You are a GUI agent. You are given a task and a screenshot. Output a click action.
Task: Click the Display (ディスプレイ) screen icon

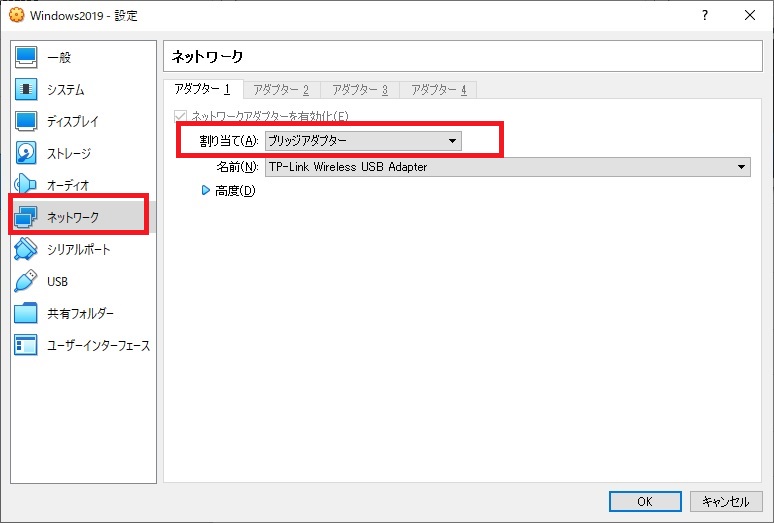(26, 121)
